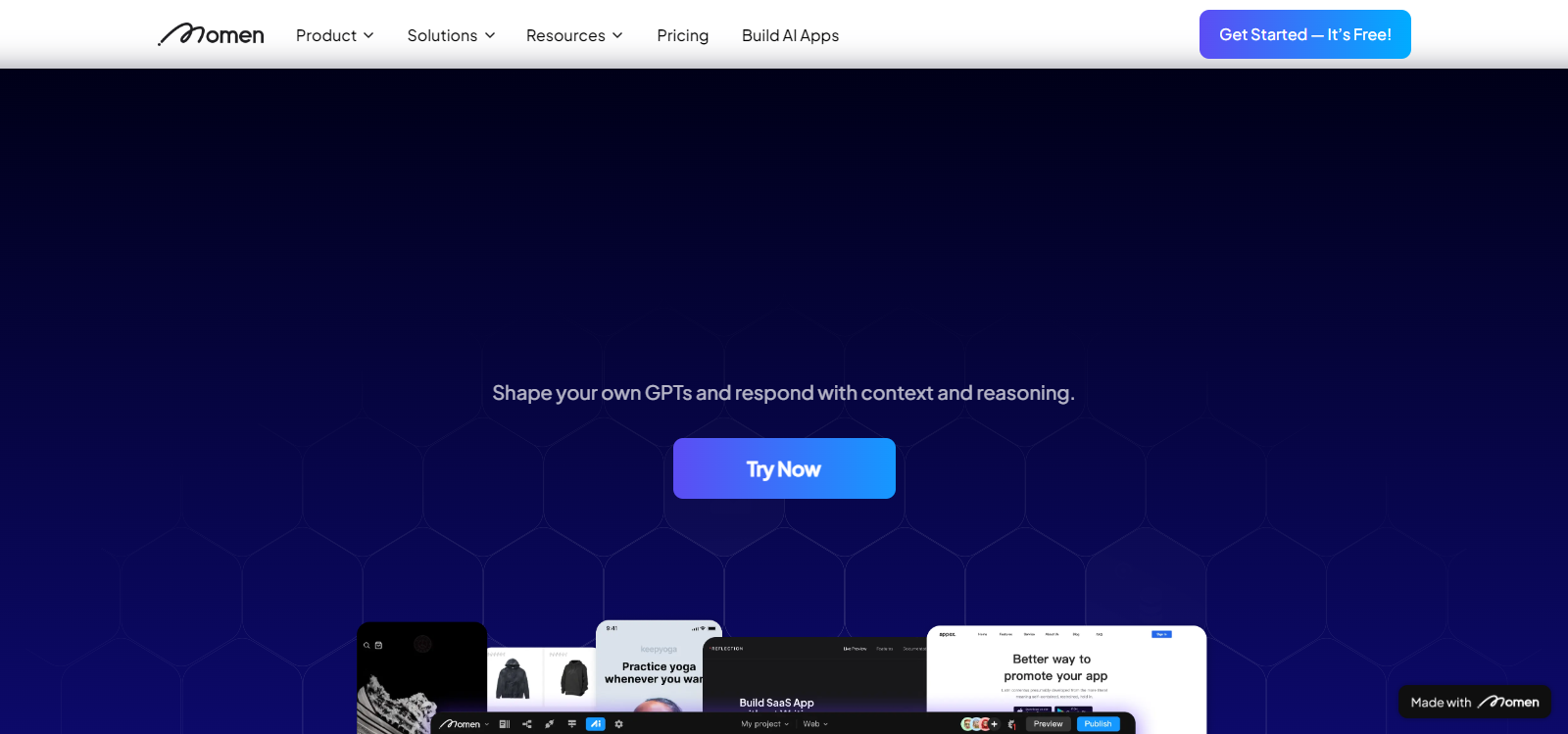
Task: Click the pages layout icon in editor mockup
Action: 505,724
